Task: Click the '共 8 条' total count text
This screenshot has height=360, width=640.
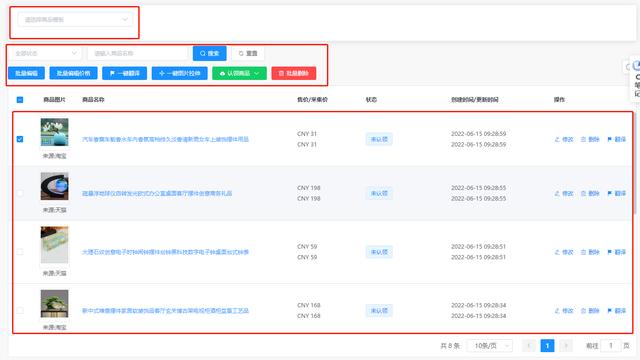Action: (450, 346)
